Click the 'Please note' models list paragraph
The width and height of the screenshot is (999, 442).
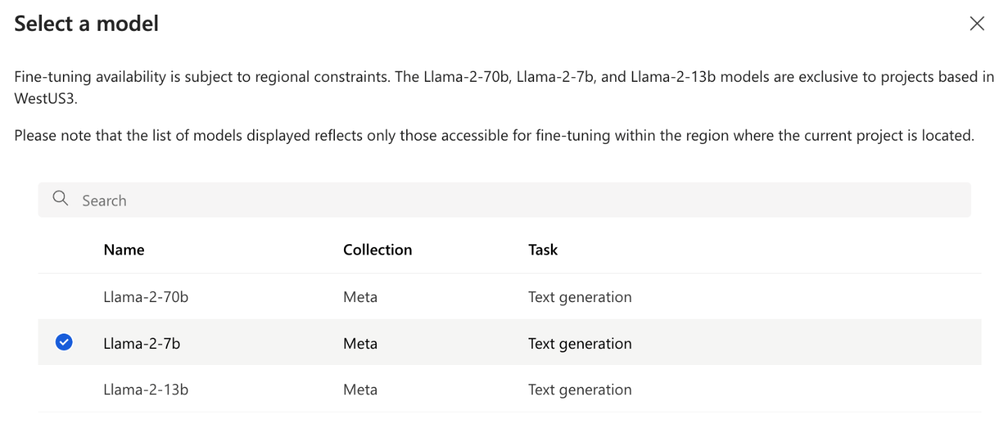coord(493,135)
